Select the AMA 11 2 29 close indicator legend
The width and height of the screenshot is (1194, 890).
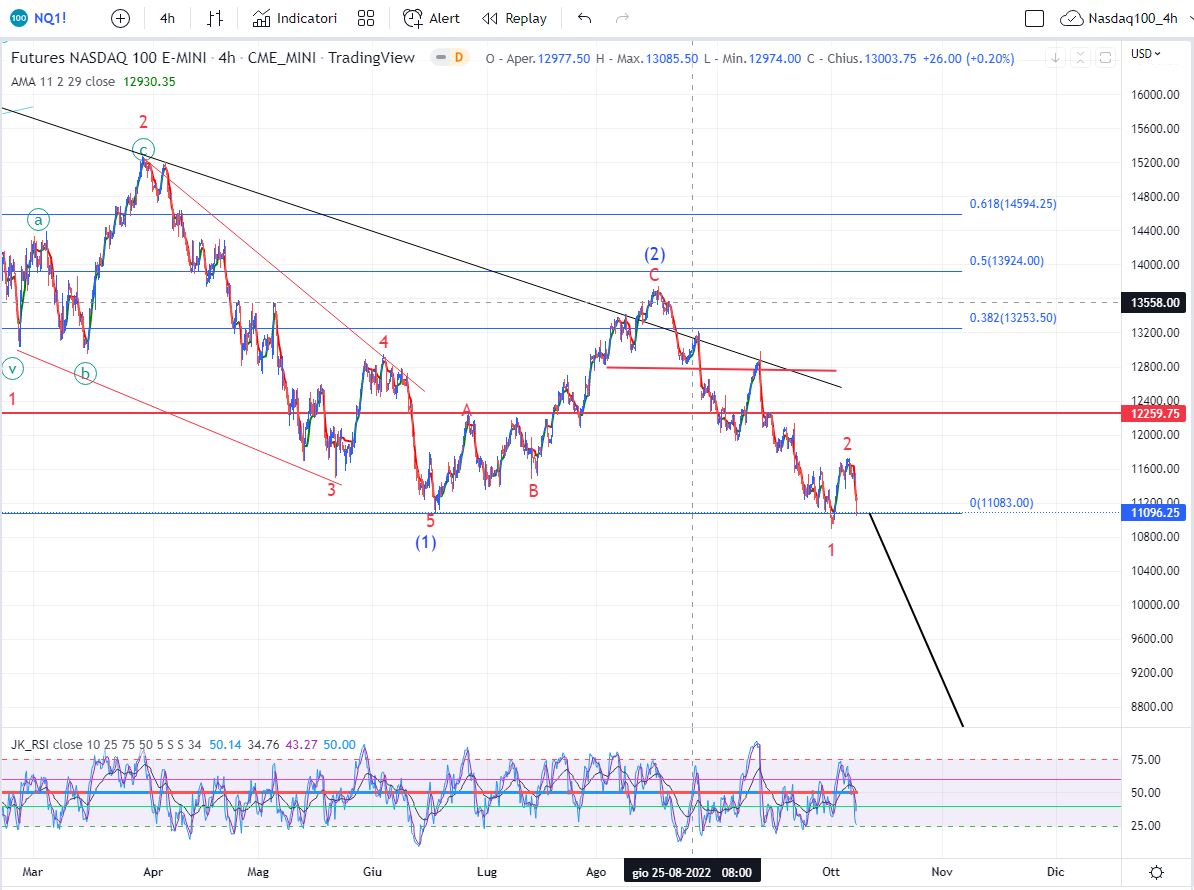point(63,81)
